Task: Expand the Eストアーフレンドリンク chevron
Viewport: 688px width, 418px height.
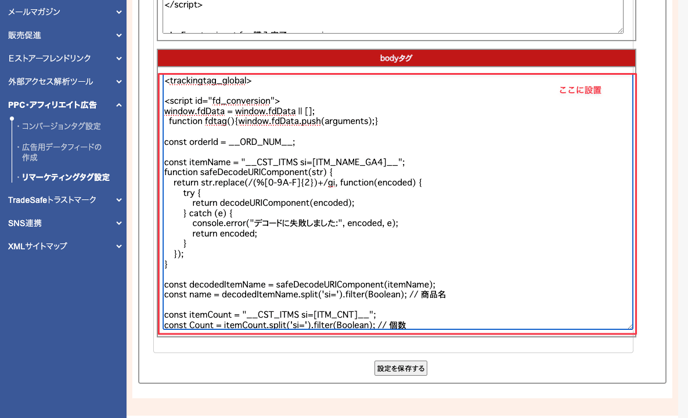Action: pyautogui.click(x=119, y=58)
